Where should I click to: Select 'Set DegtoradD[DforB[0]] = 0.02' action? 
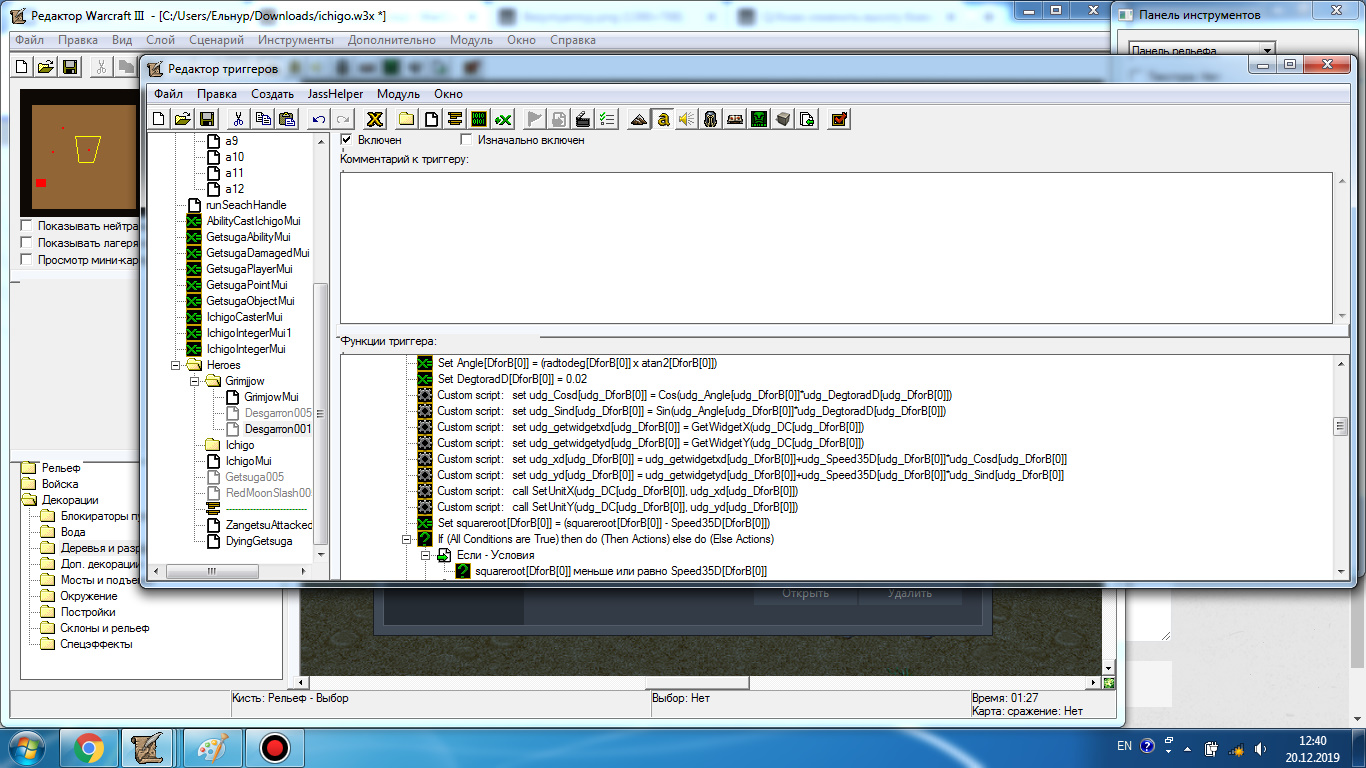tap(512, 379)
